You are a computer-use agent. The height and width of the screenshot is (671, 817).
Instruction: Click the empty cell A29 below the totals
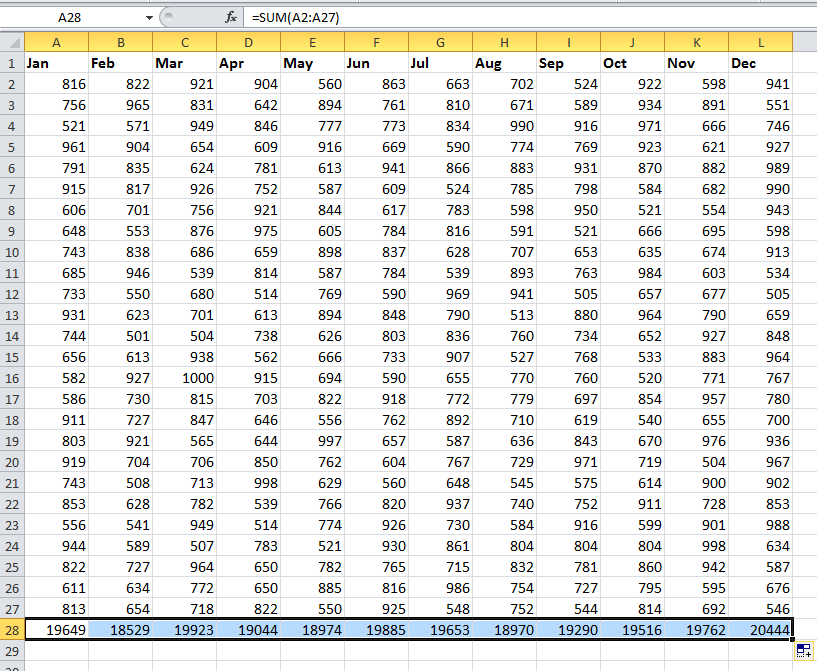click(x=56, y=650)
